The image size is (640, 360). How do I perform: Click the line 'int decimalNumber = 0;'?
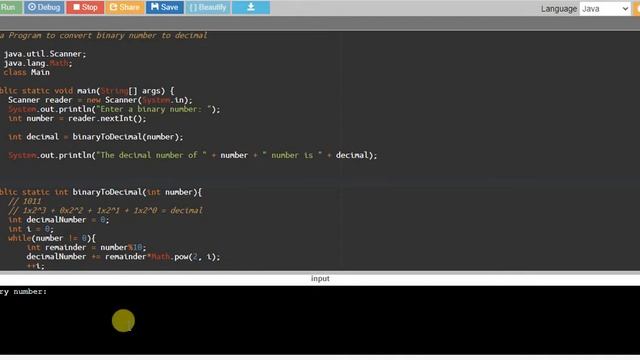click(59, 220)
